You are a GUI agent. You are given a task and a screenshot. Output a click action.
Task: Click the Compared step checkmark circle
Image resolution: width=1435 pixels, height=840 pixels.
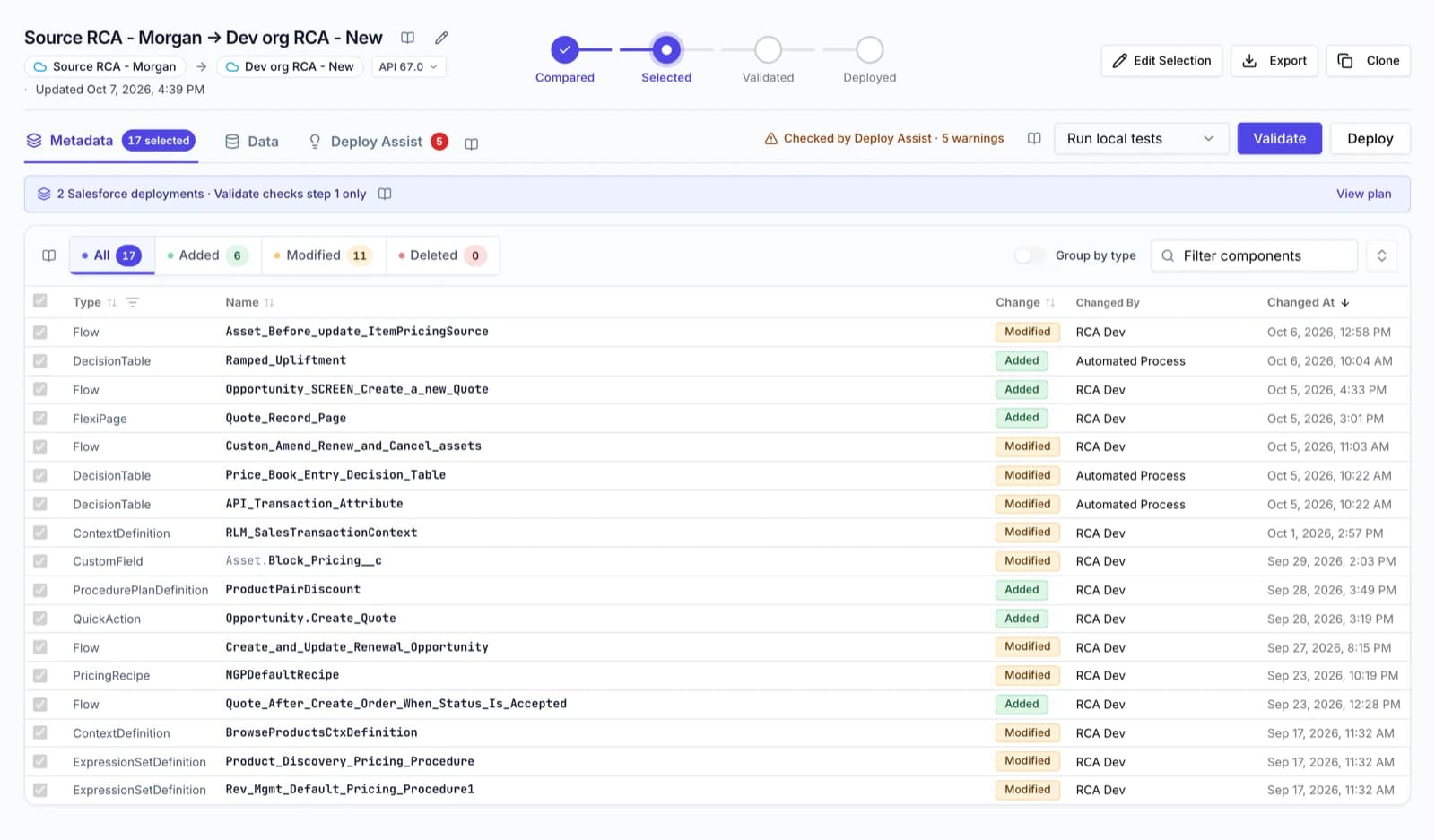click(565, 49)
